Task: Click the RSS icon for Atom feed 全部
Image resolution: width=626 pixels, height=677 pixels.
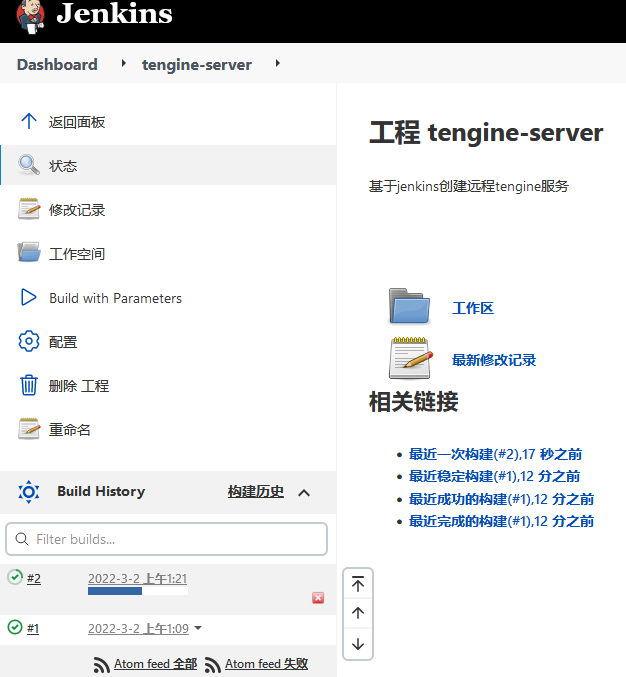Action: (x=102, y=665)
